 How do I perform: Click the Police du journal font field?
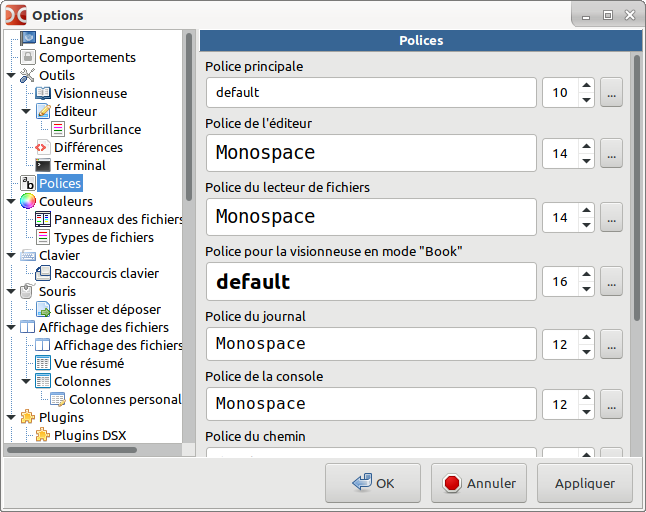click(370, 344)
